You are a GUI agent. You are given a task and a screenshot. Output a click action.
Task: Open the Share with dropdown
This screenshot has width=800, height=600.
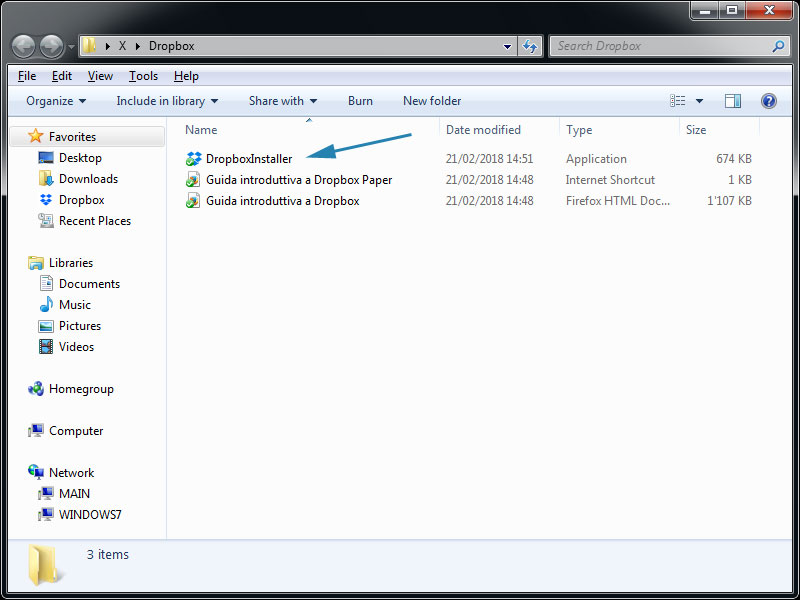(x=283, y=101)
